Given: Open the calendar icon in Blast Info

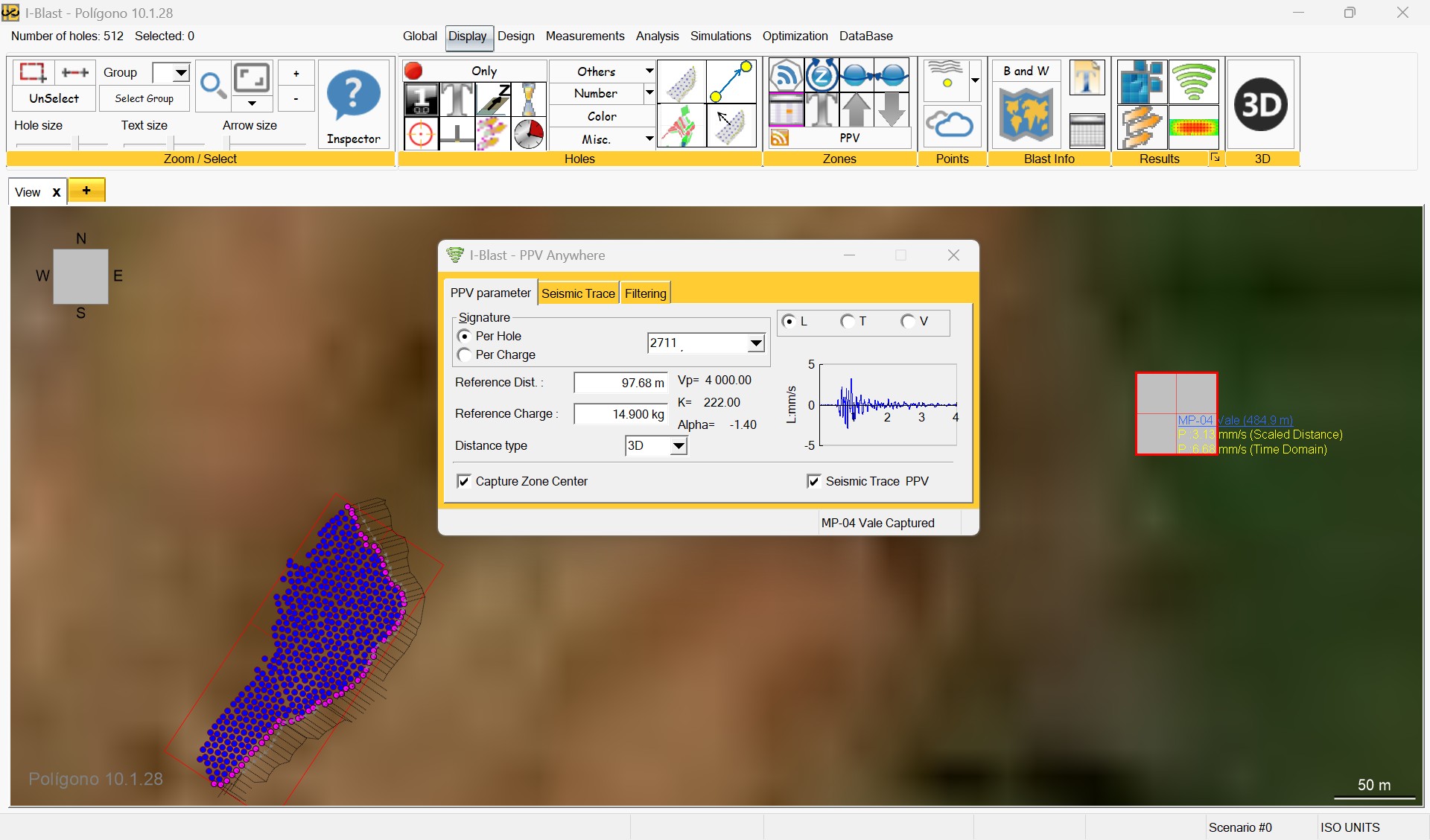Looking at the screenshot, I should (x=1087, y=131).
